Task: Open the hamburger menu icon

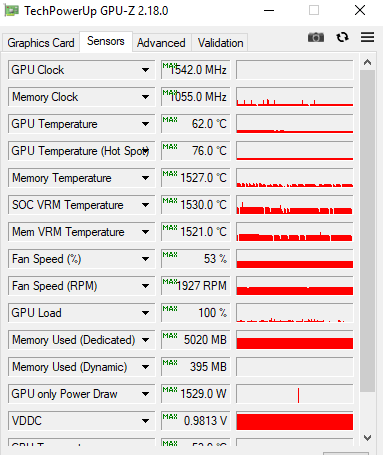Action: tap(367, 37)
